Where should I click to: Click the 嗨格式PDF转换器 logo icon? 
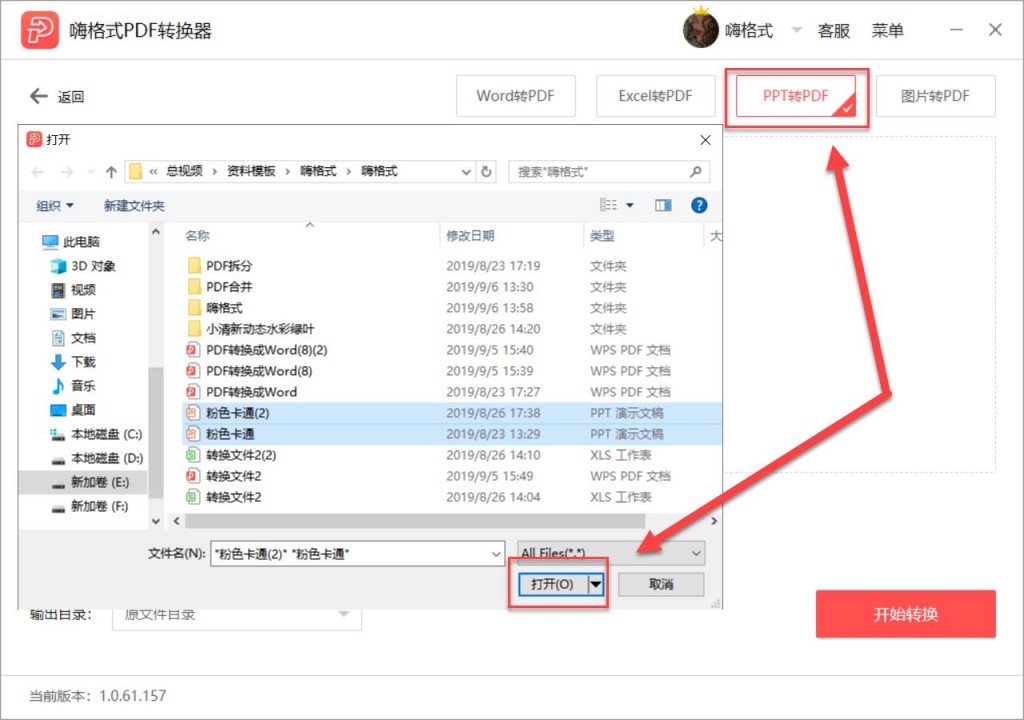coord(40,30)
